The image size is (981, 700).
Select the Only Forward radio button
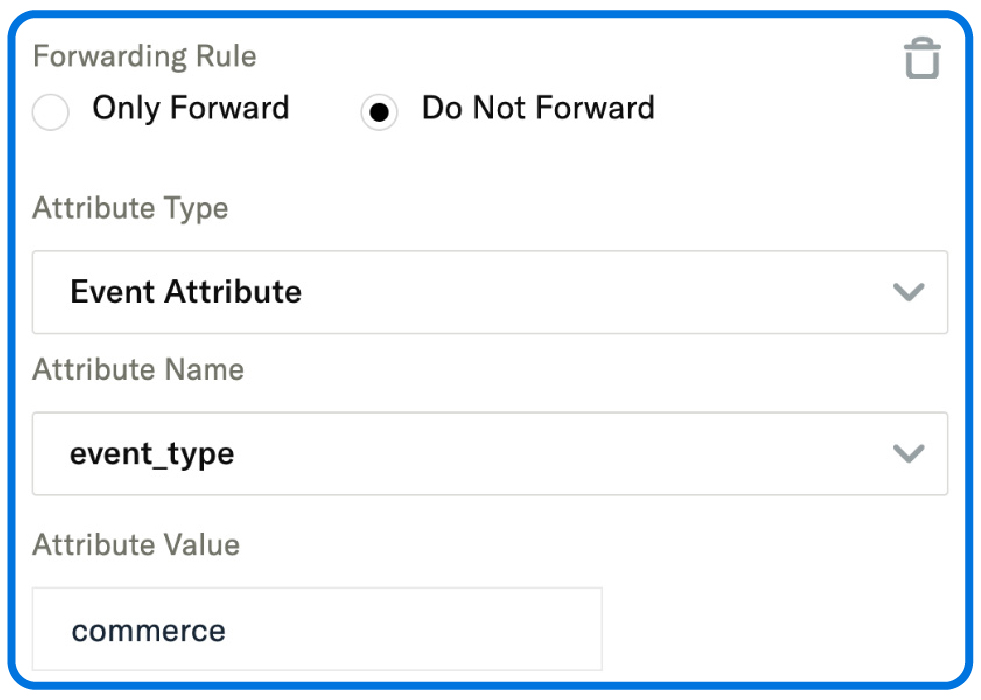(x=50, y=113)
